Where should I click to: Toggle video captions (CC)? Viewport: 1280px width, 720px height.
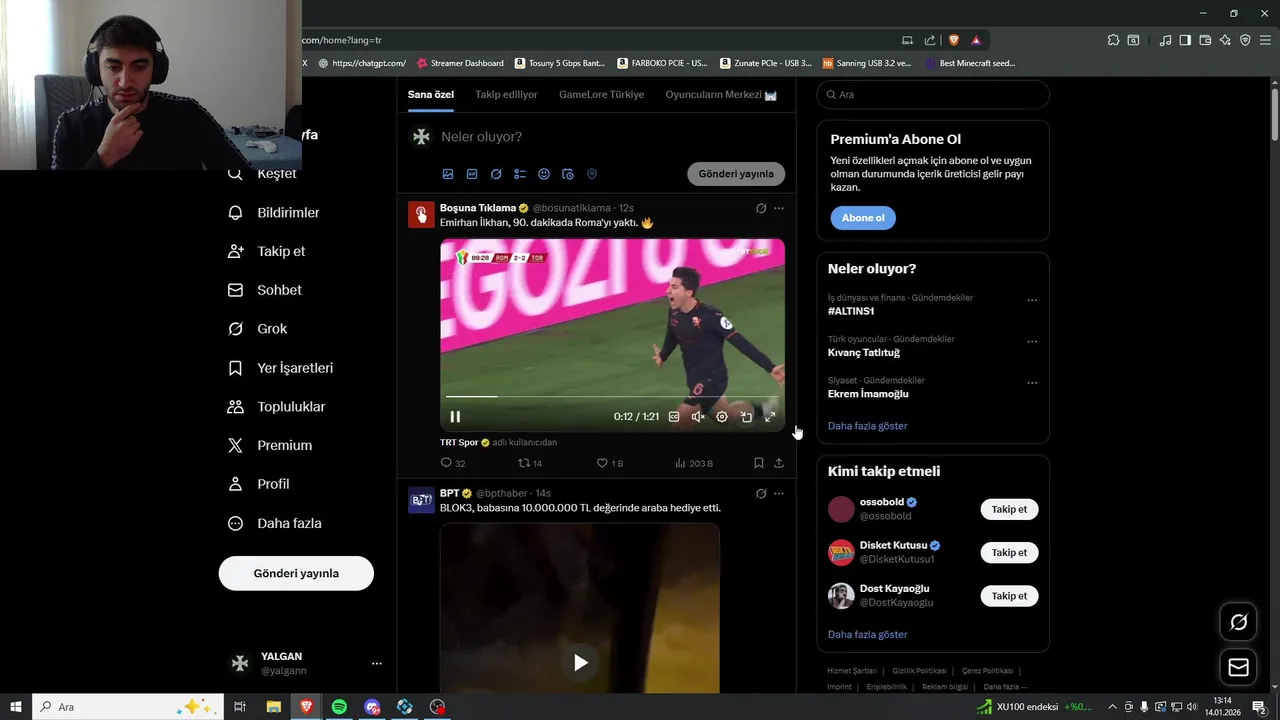click(674, 417)
